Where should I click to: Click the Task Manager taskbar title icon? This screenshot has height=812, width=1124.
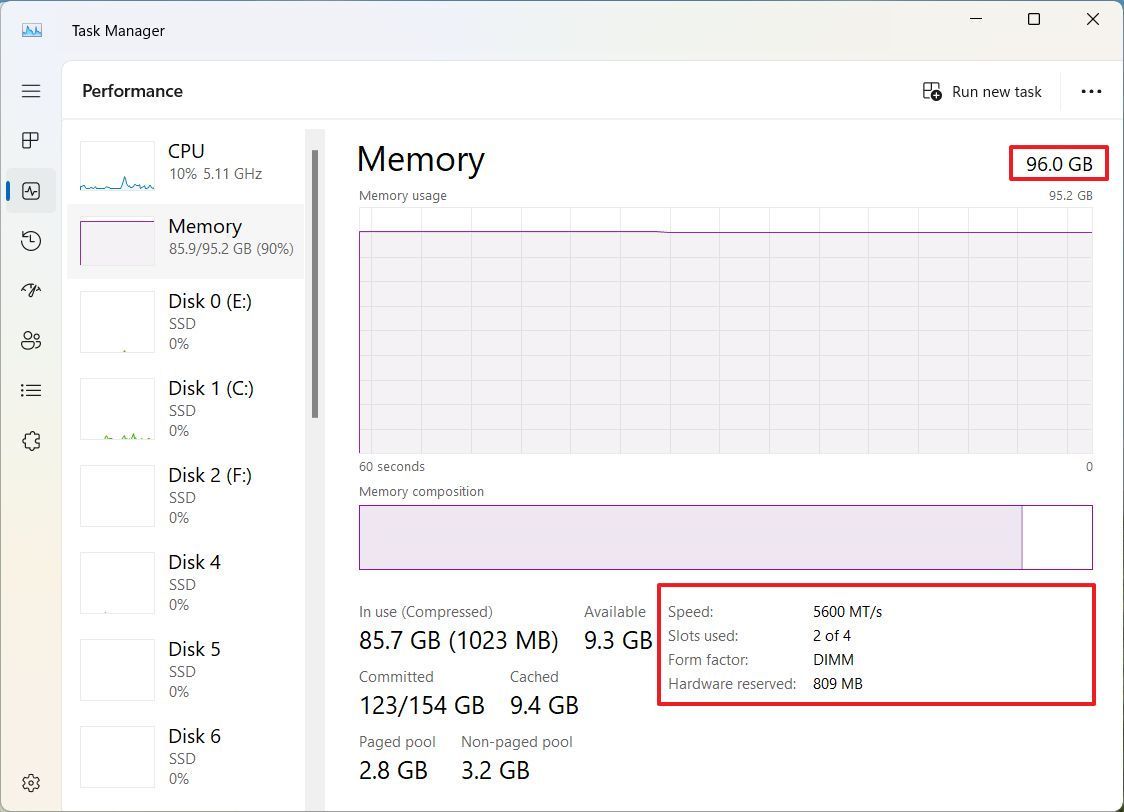tap(31, 30)
